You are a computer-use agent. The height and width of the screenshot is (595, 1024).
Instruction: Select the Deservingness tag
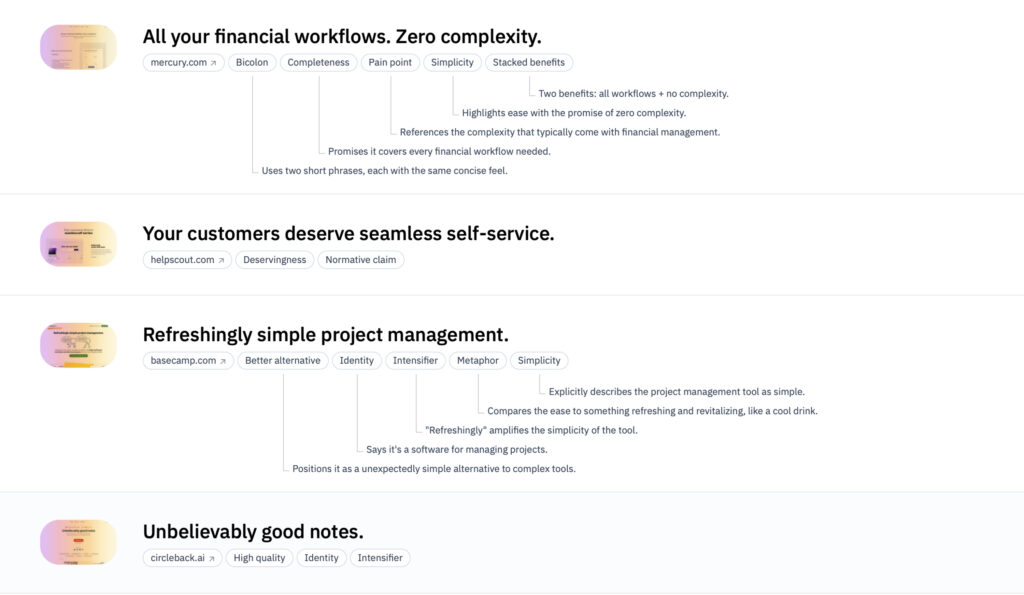click(x=274, y=260)
